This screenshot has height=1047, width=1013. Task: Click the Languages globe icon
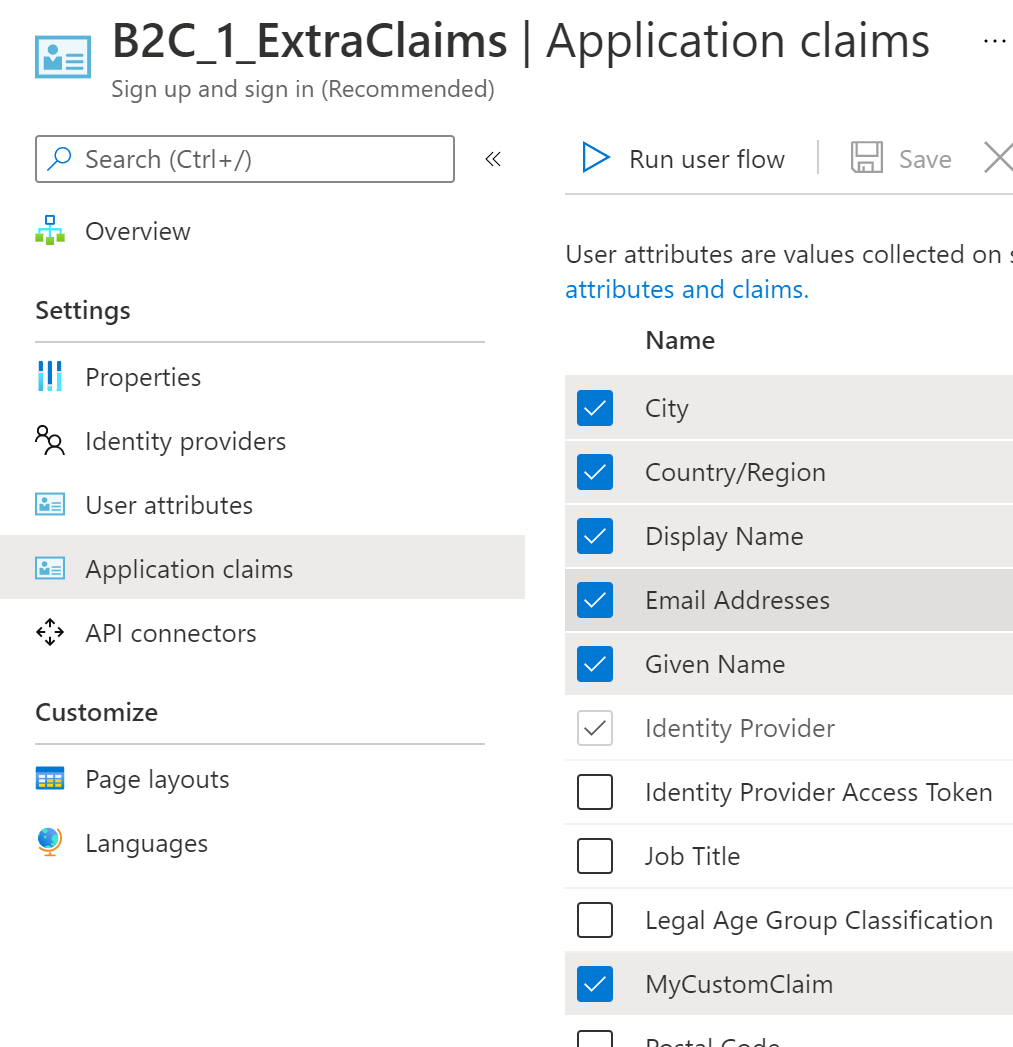(49, 842)
